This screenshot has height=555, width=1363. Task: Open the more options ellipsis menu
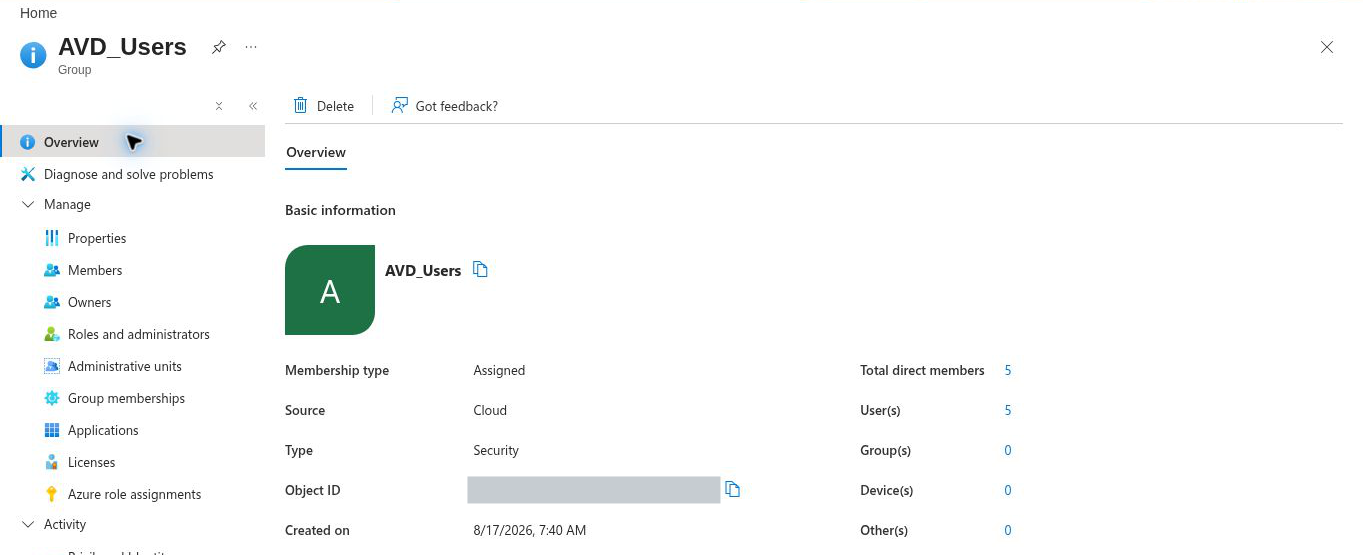click(x=251, y=47)
